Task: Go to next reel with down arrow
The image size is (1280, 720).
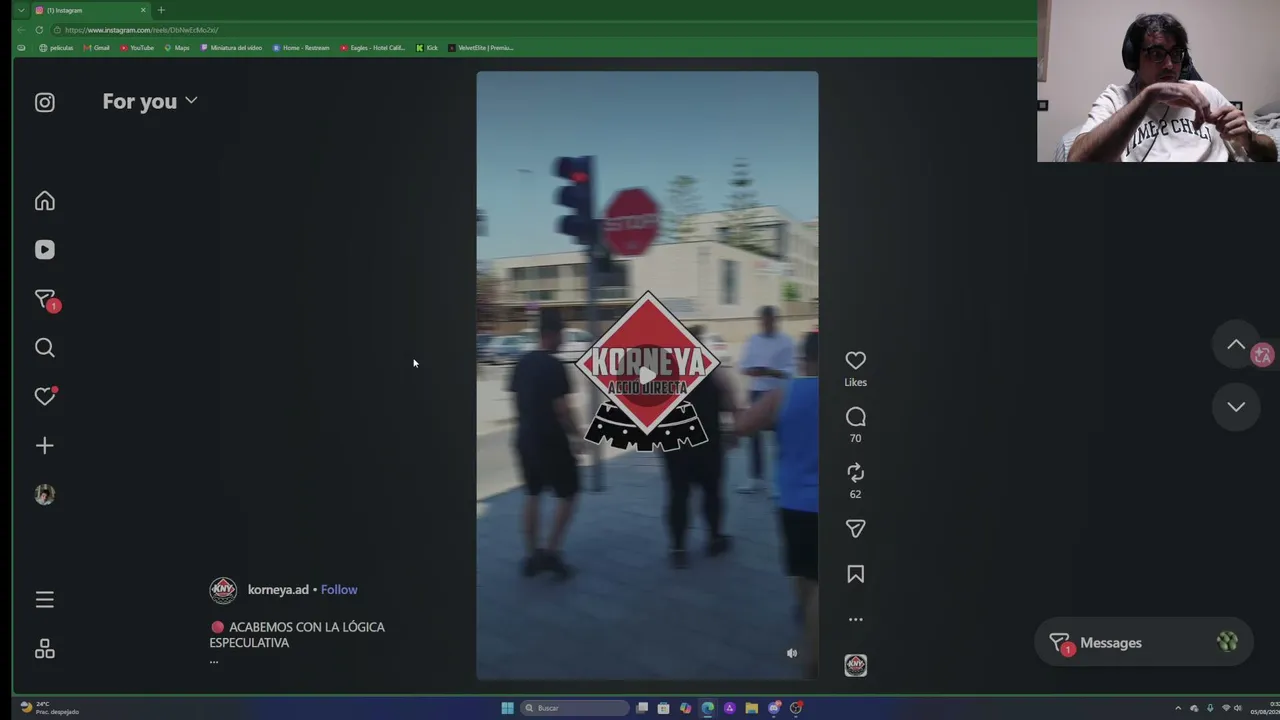Action: click(1236, 407)
